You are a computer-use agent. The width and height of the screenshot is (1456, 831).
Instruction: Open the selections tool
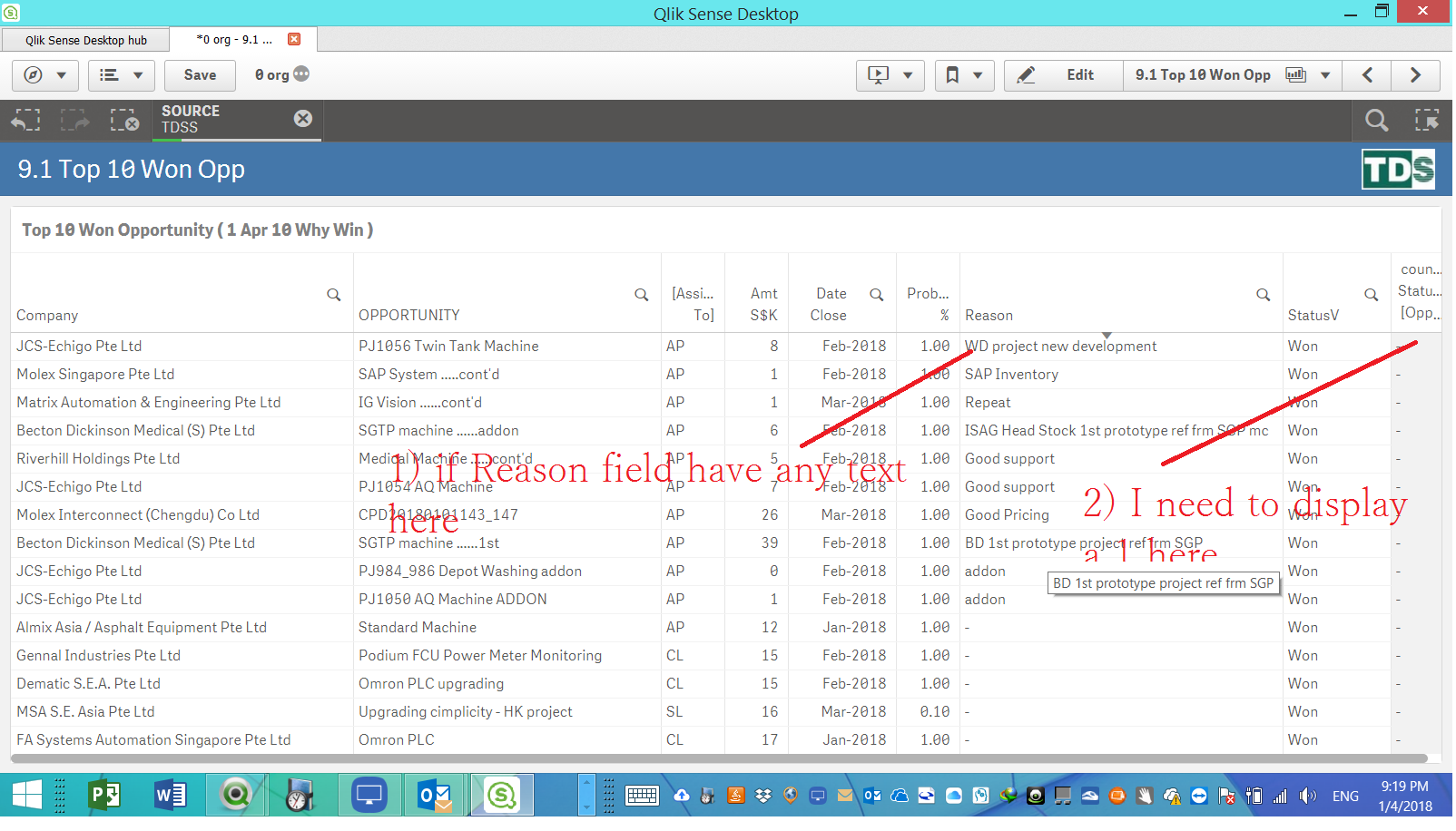(x=1427, y=120)
